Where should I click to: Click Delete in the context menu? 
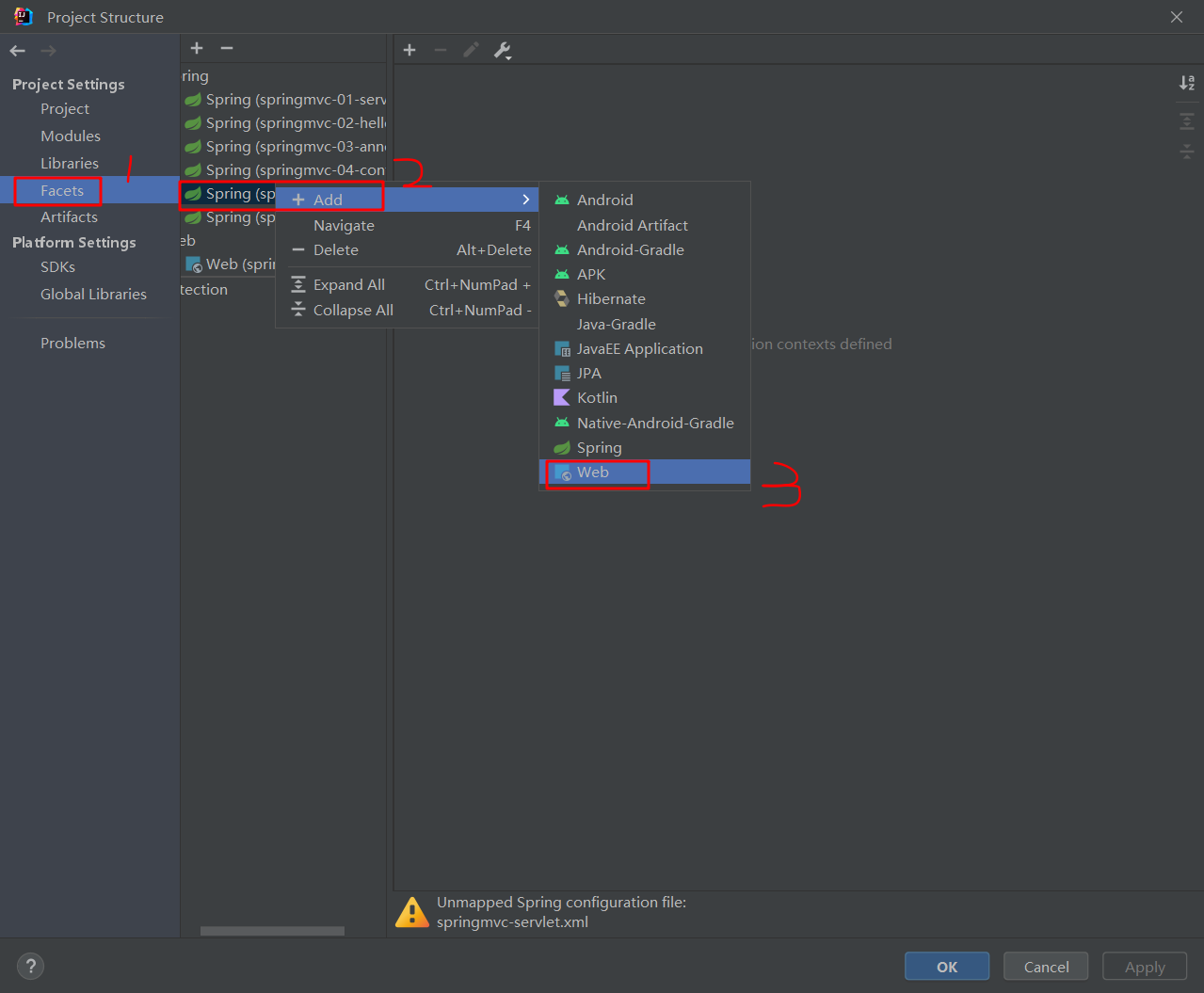coord(407,250)
